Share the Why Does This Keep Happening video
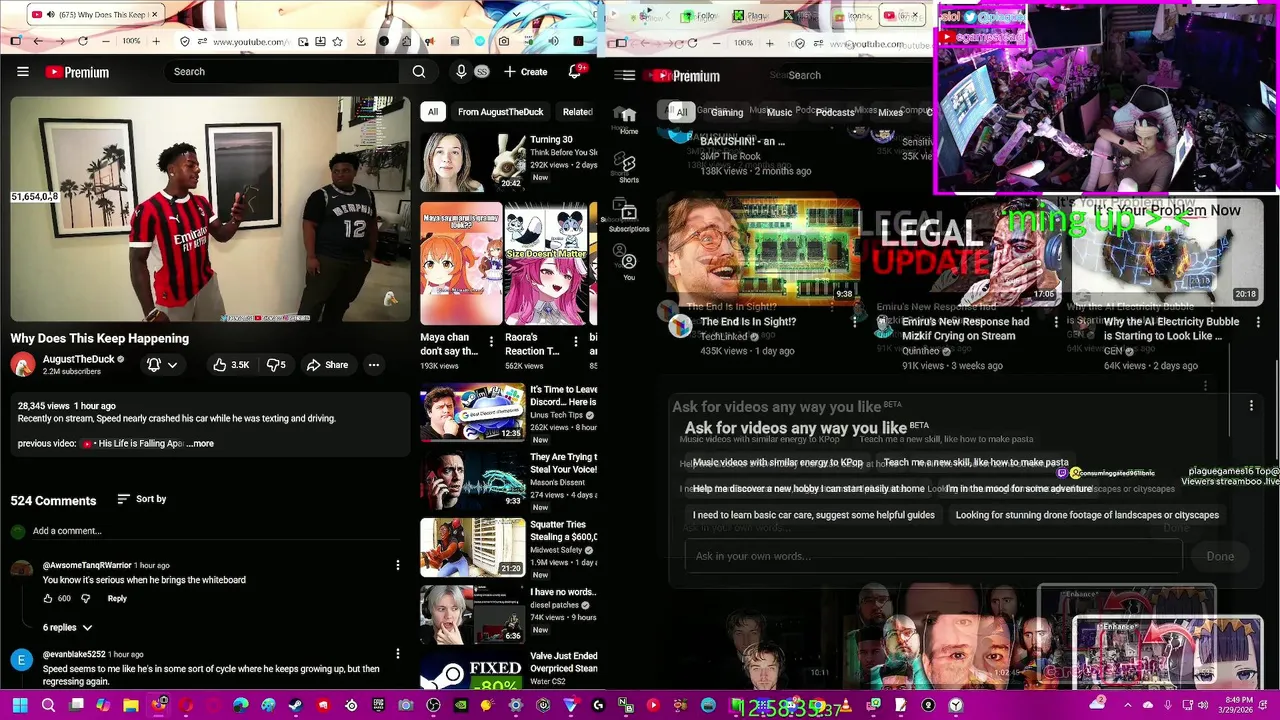1280x720 pixels. point(327,365)
